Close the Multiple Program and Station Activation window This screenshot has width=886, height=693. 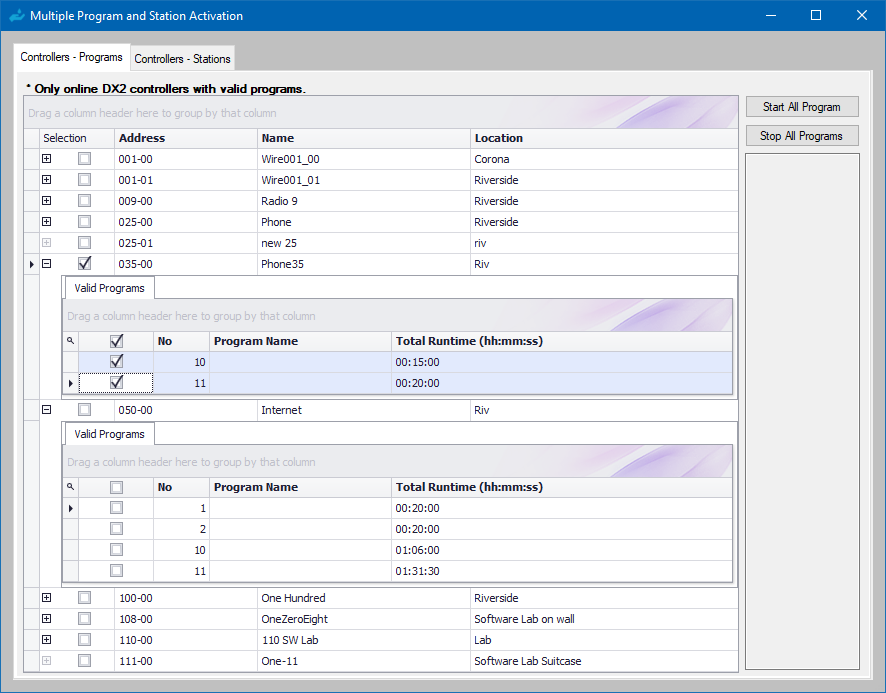(862, 15)
